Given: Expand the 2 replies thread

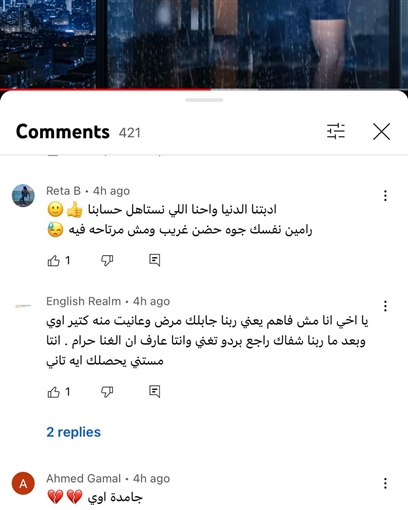Looking at the screenshot, I should point(73,432).
